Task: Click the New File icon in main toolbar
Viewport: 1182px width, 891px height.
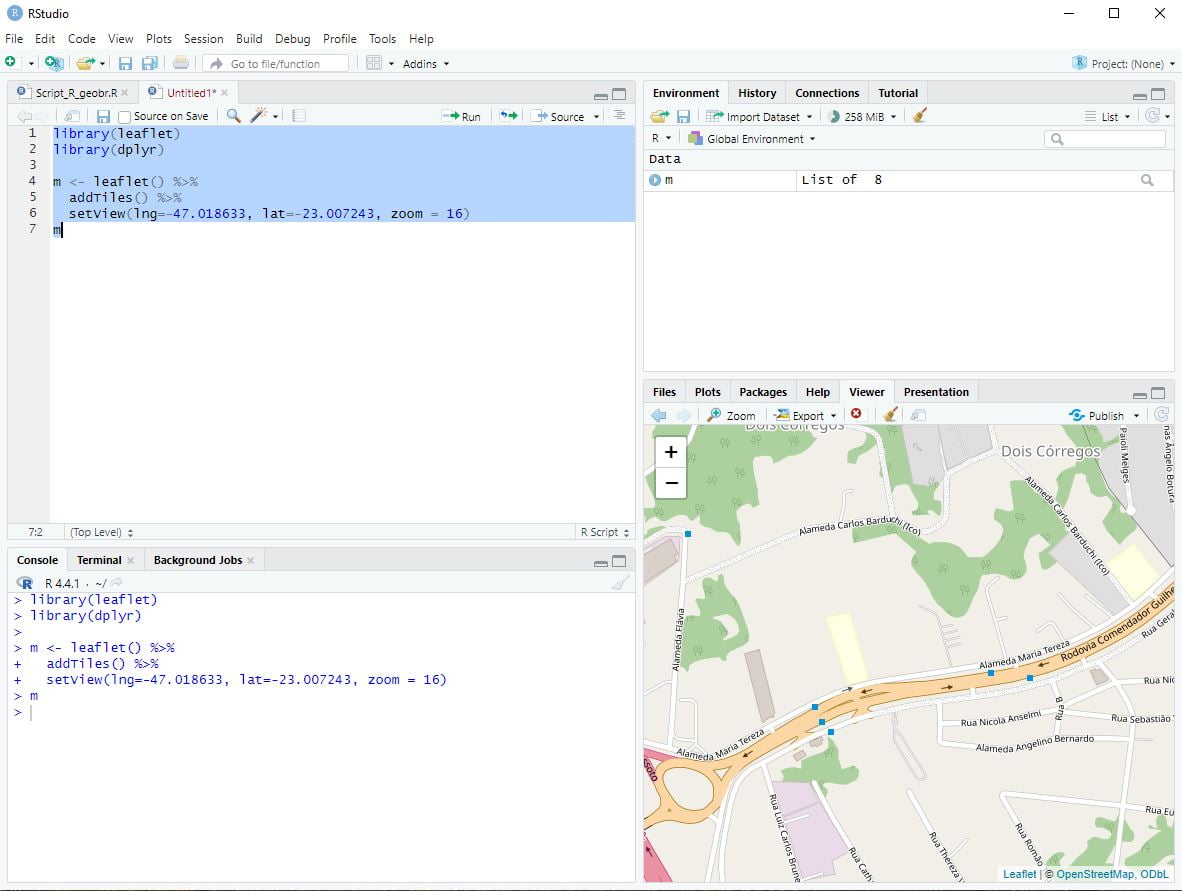Action: click(x=11, y=63)
